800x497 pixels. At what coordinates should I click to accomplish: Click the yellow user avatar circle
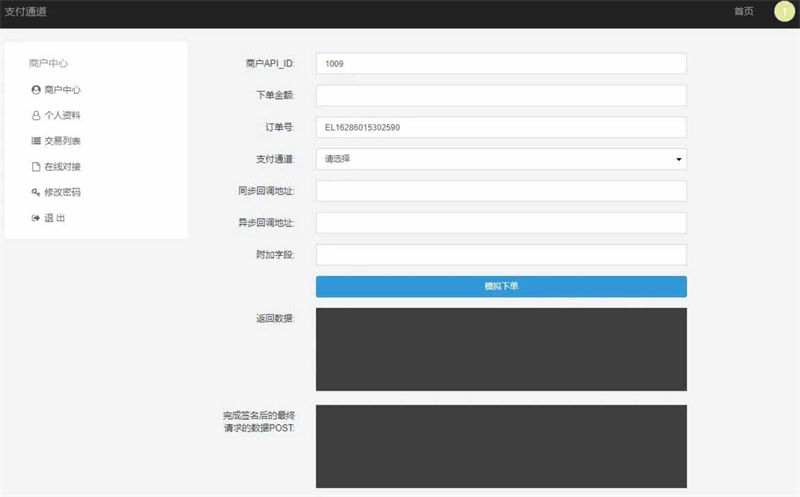pos(785,12)
